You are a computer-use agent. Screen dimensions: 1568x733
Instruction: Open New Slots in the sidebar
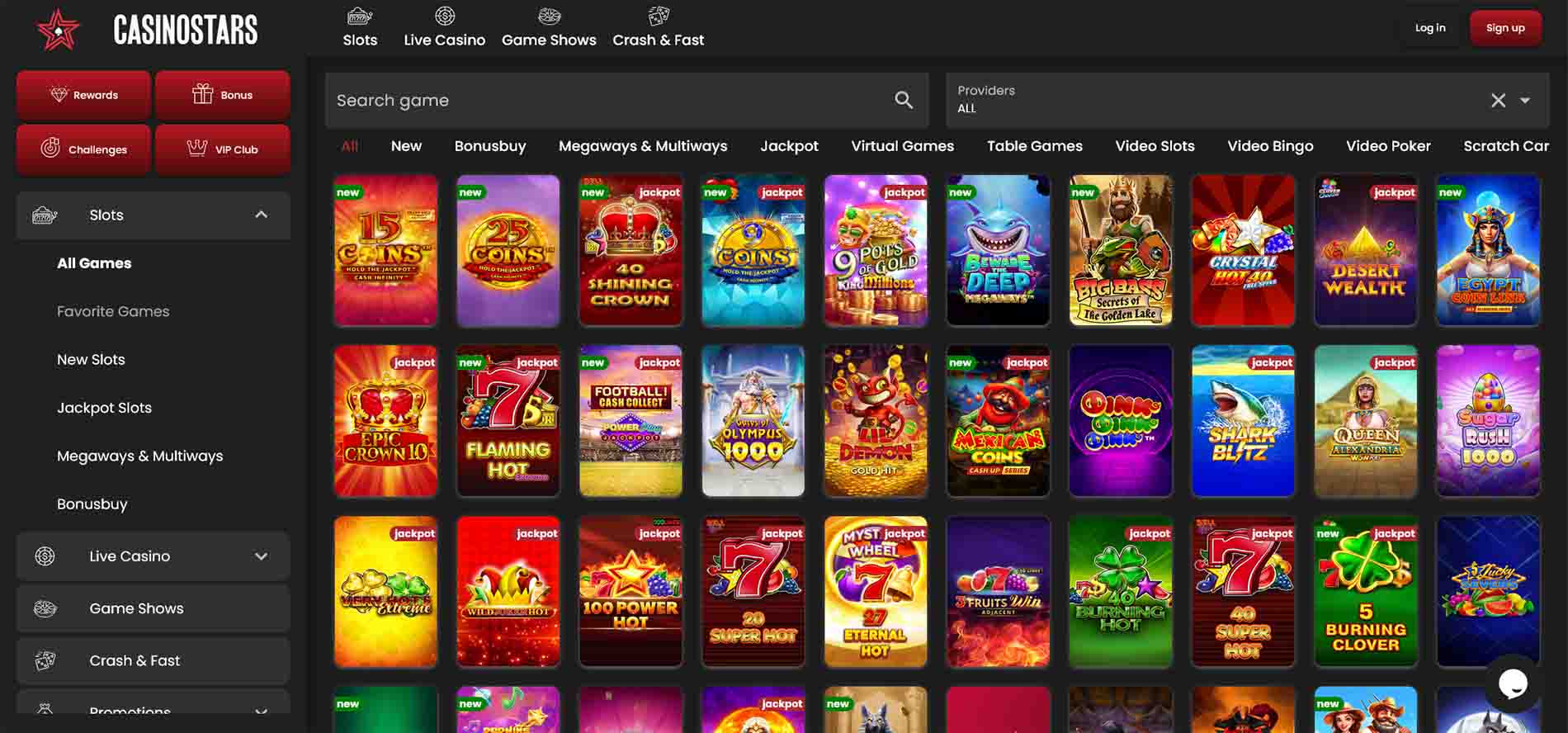[x=91, y=360]
